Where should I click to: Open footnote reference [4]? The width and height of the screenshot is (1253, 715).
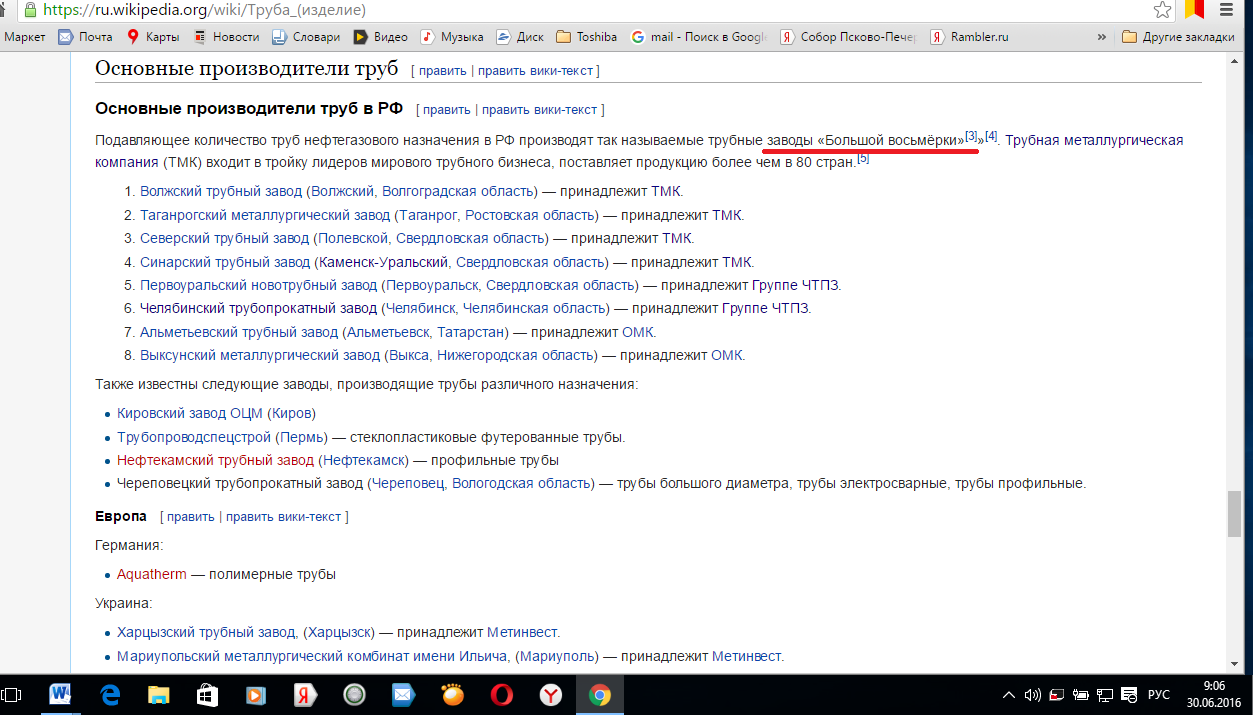tap(991, 135)
